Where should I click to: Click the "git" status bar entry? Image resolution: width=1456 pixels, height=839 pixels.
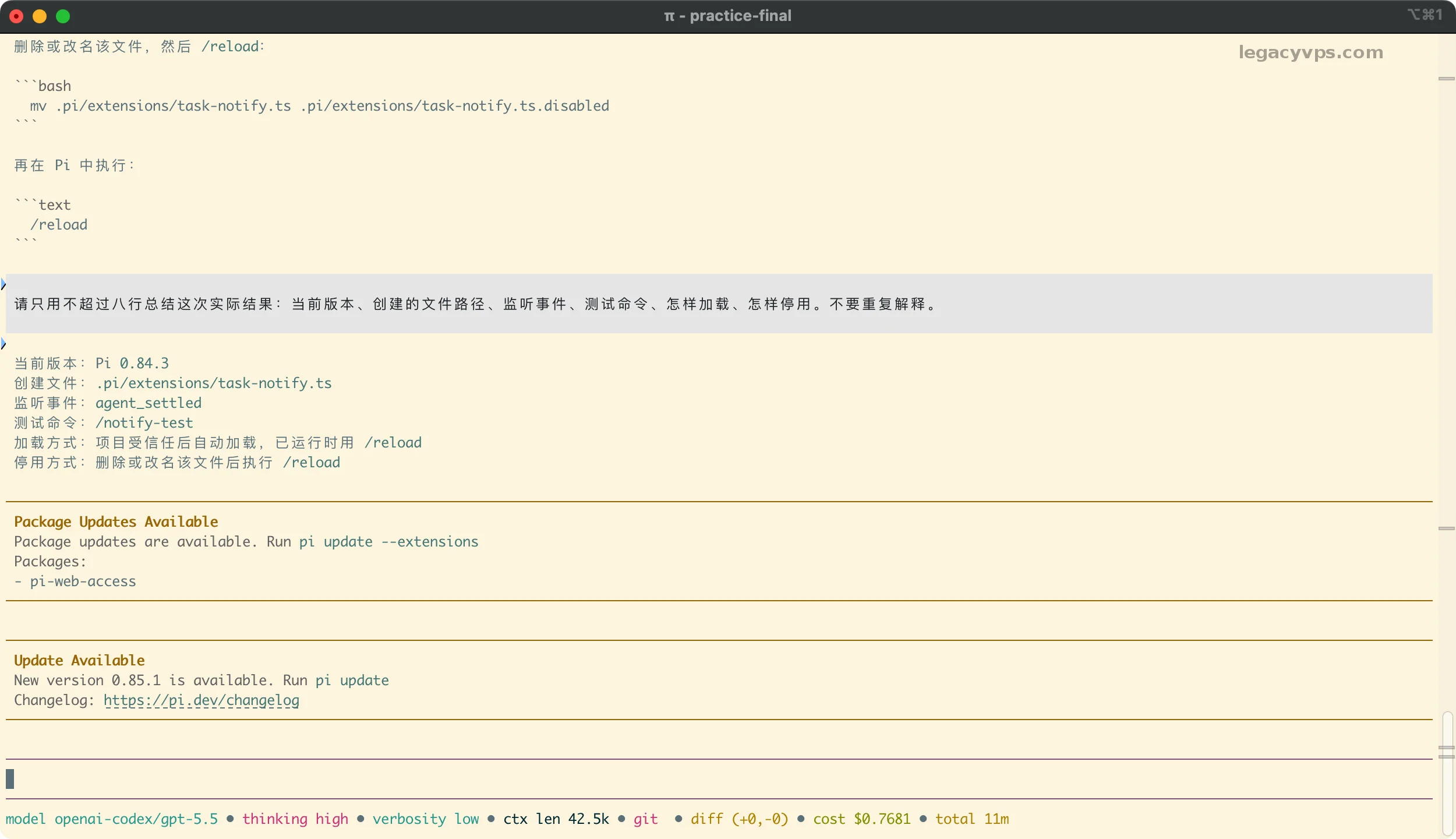(x=646, y=819)
